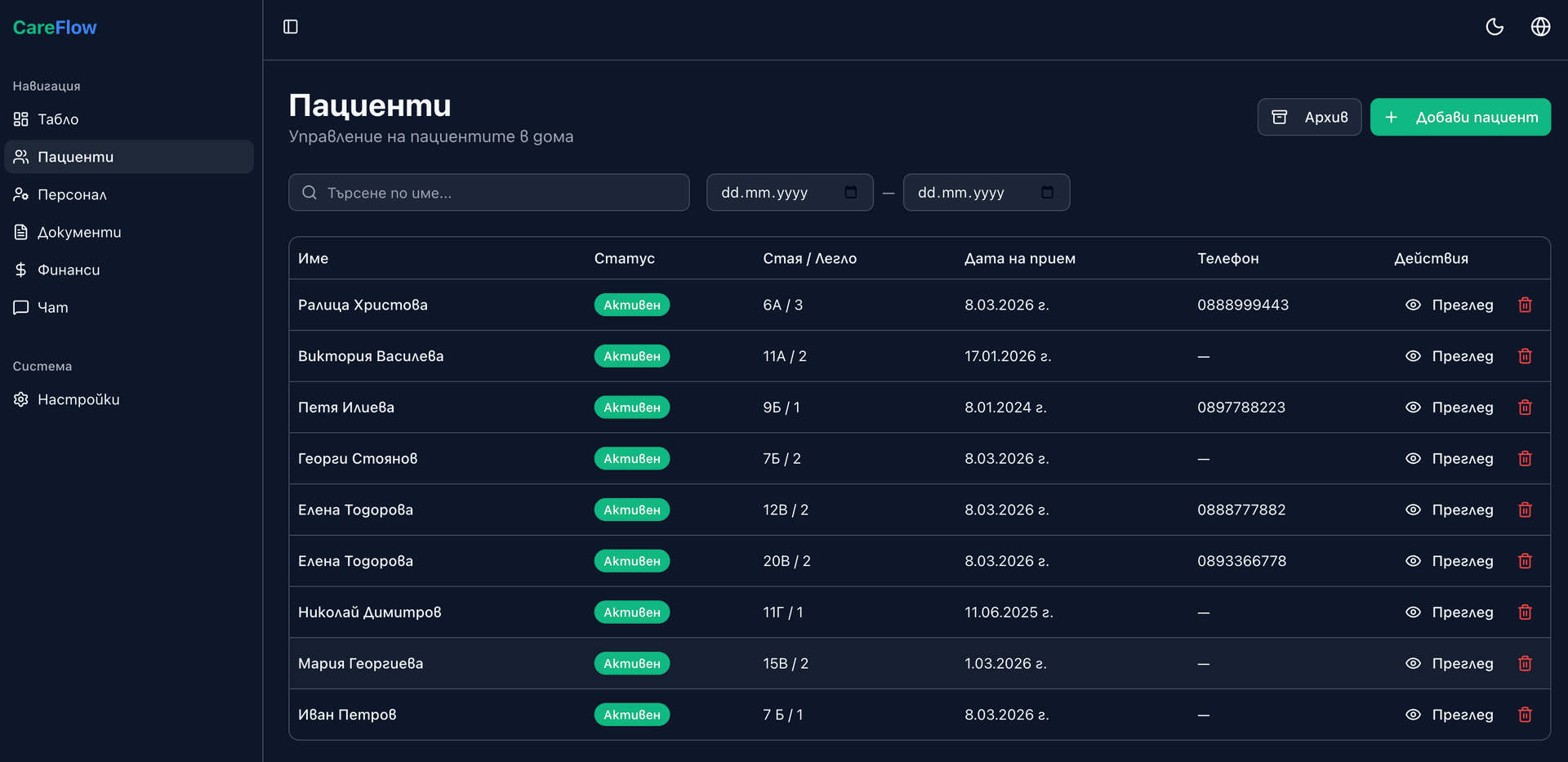
Task: Open calendar picker on end date field
Action: (1047, 193)
